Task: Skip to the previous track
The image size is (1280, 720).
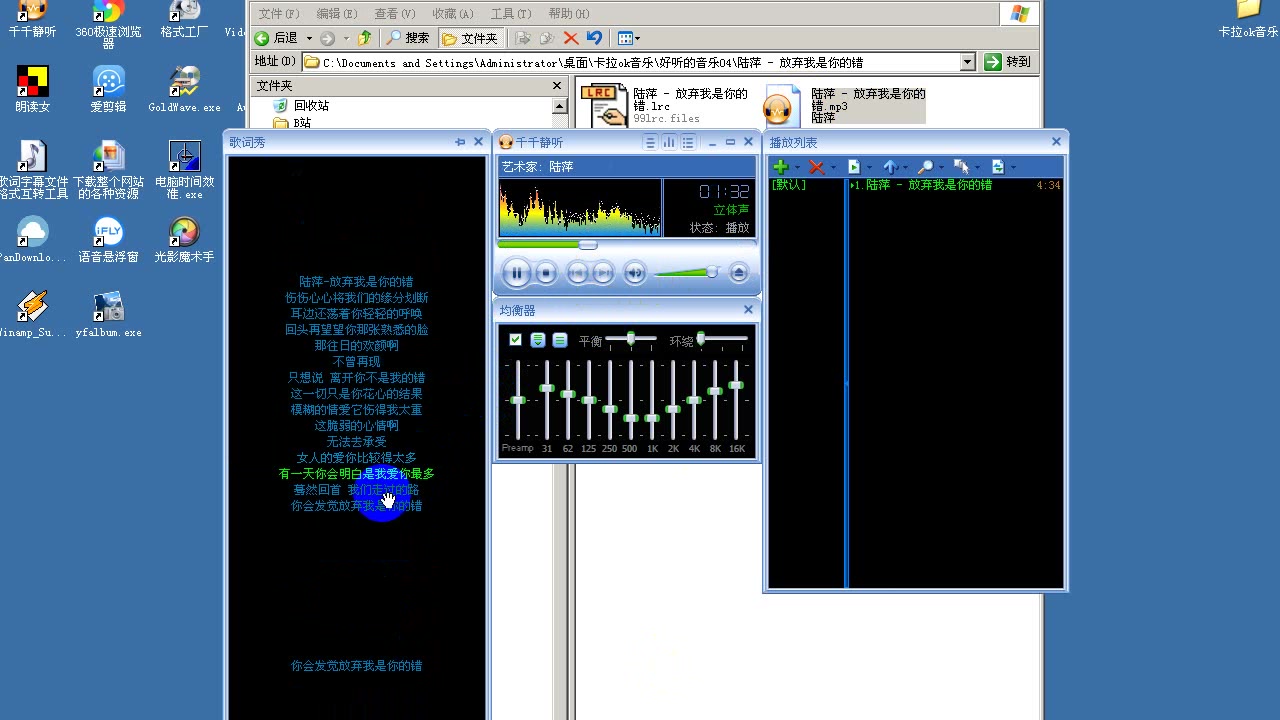Action: coord(577,272)
